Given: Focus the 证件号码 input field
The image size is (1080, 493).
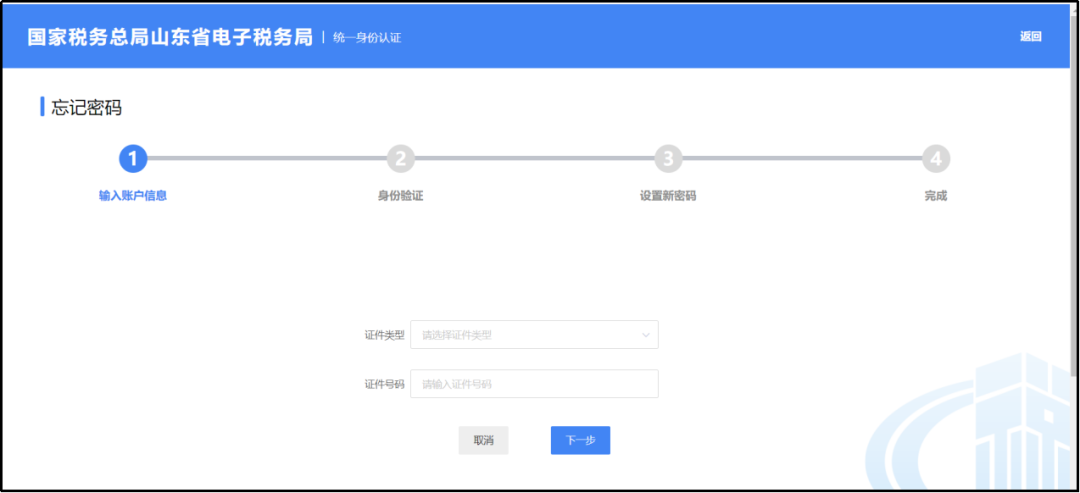Looking at the screenshot, I should tap(534, 384).
